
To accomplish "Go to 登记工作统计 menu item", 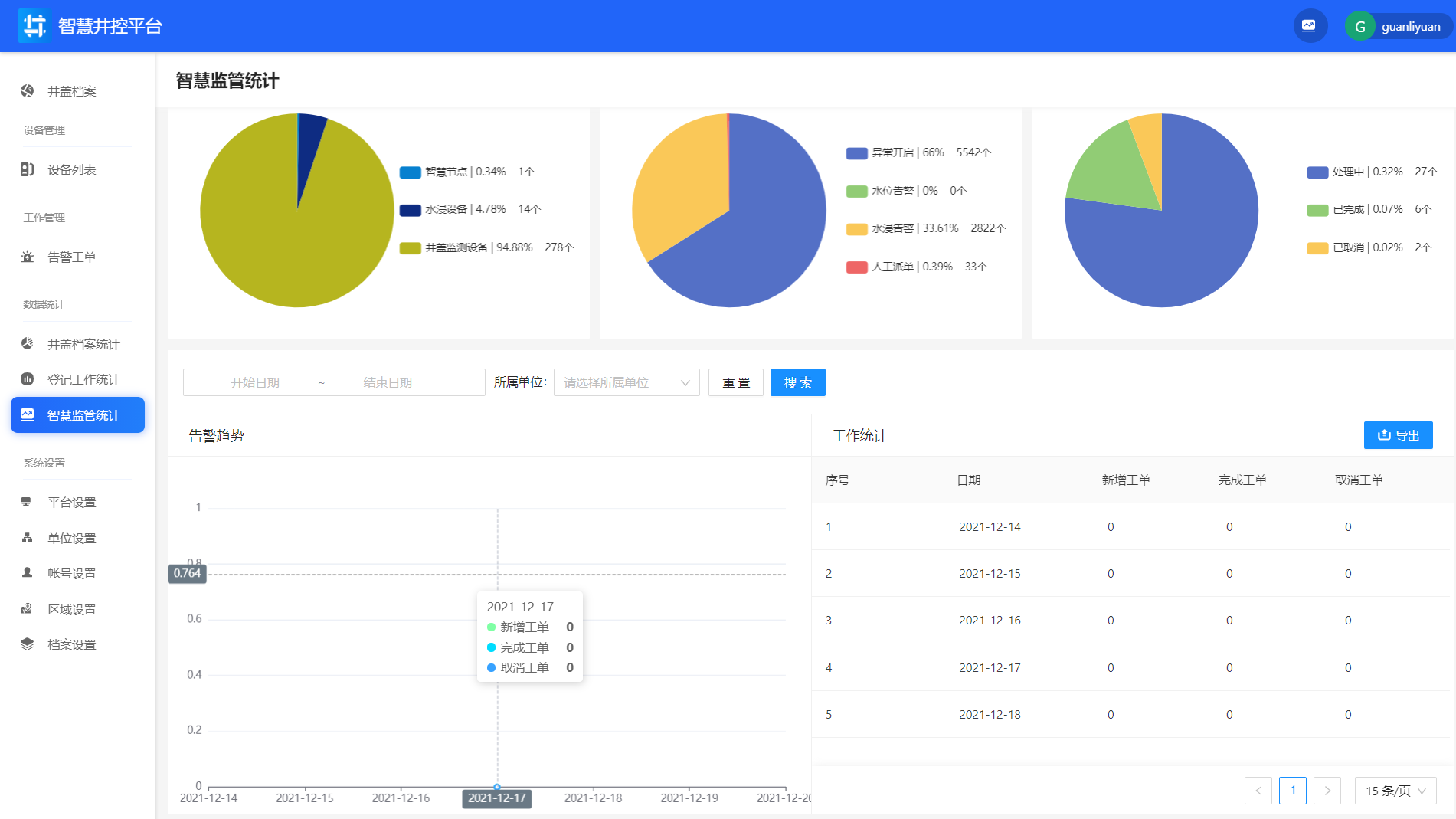I will point(83,379).
